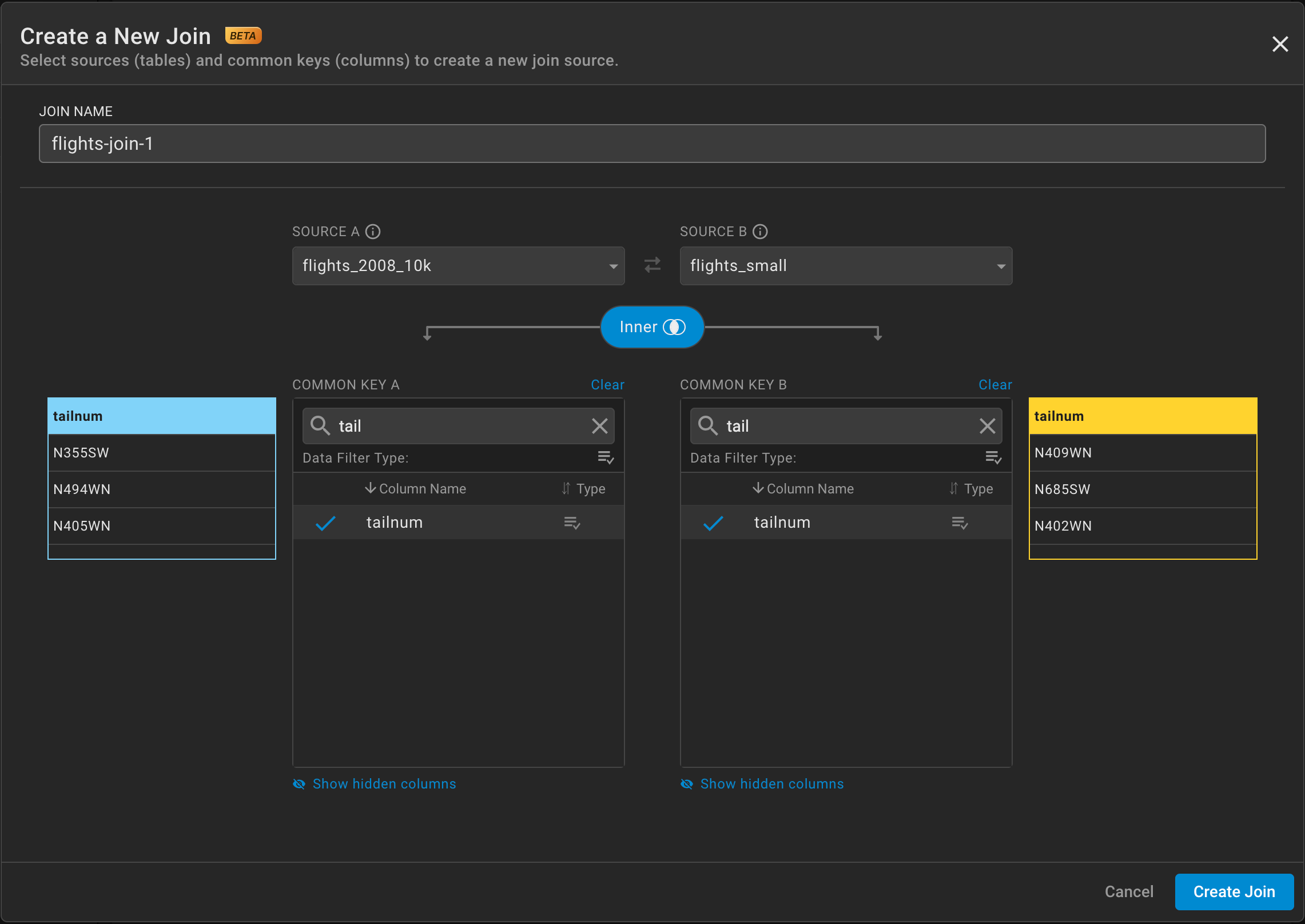Open the Source B flights_small dropdown
Viewport: 1305px width, 924px height.
pos(846,266)
